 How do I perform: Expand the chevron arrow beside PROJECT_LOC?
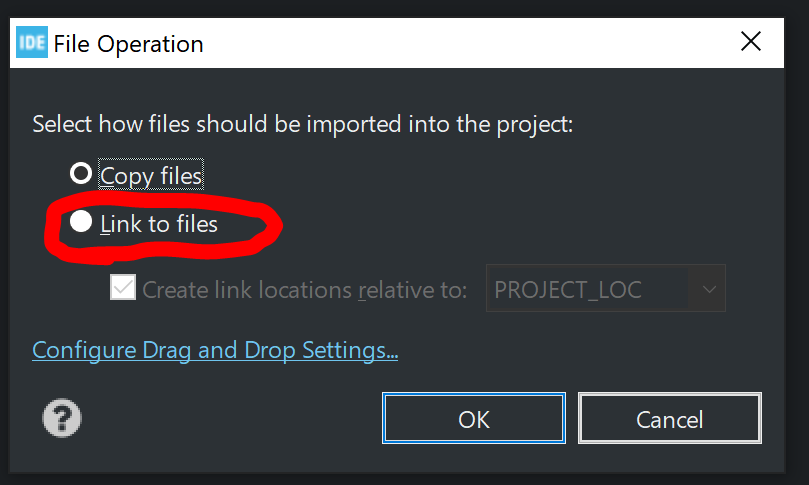pos(709,289)
